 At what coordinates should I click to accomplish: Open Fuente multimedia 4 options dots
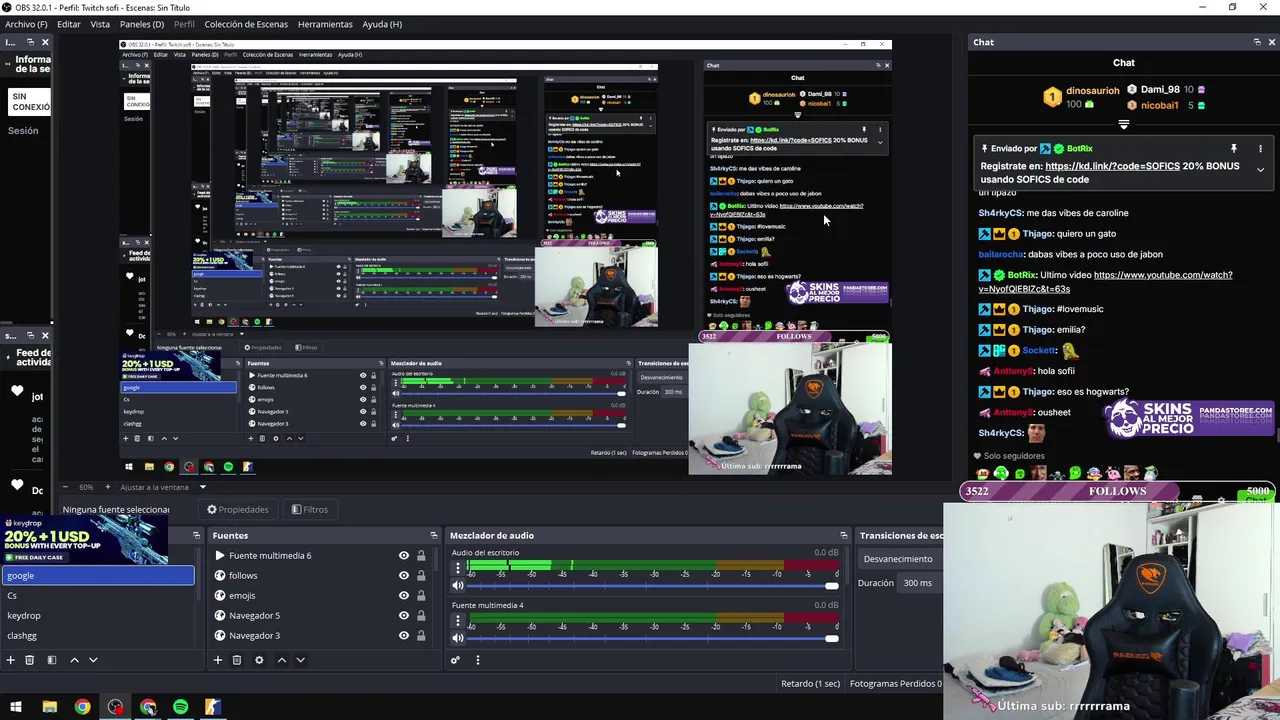(458, 620)
